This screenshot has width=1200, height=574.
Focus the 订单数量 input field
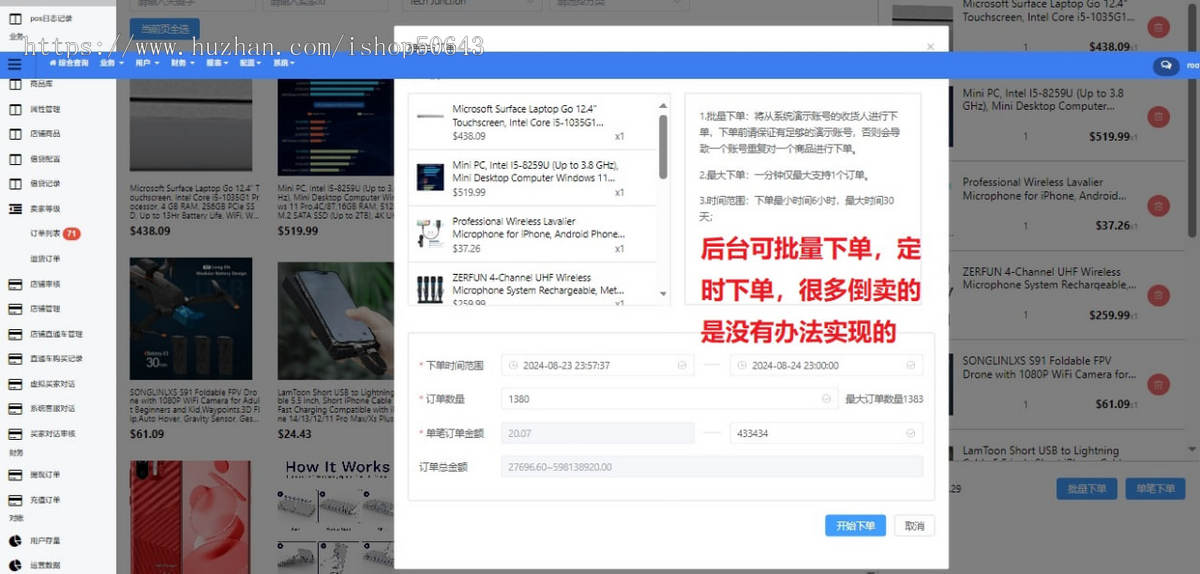669,399
